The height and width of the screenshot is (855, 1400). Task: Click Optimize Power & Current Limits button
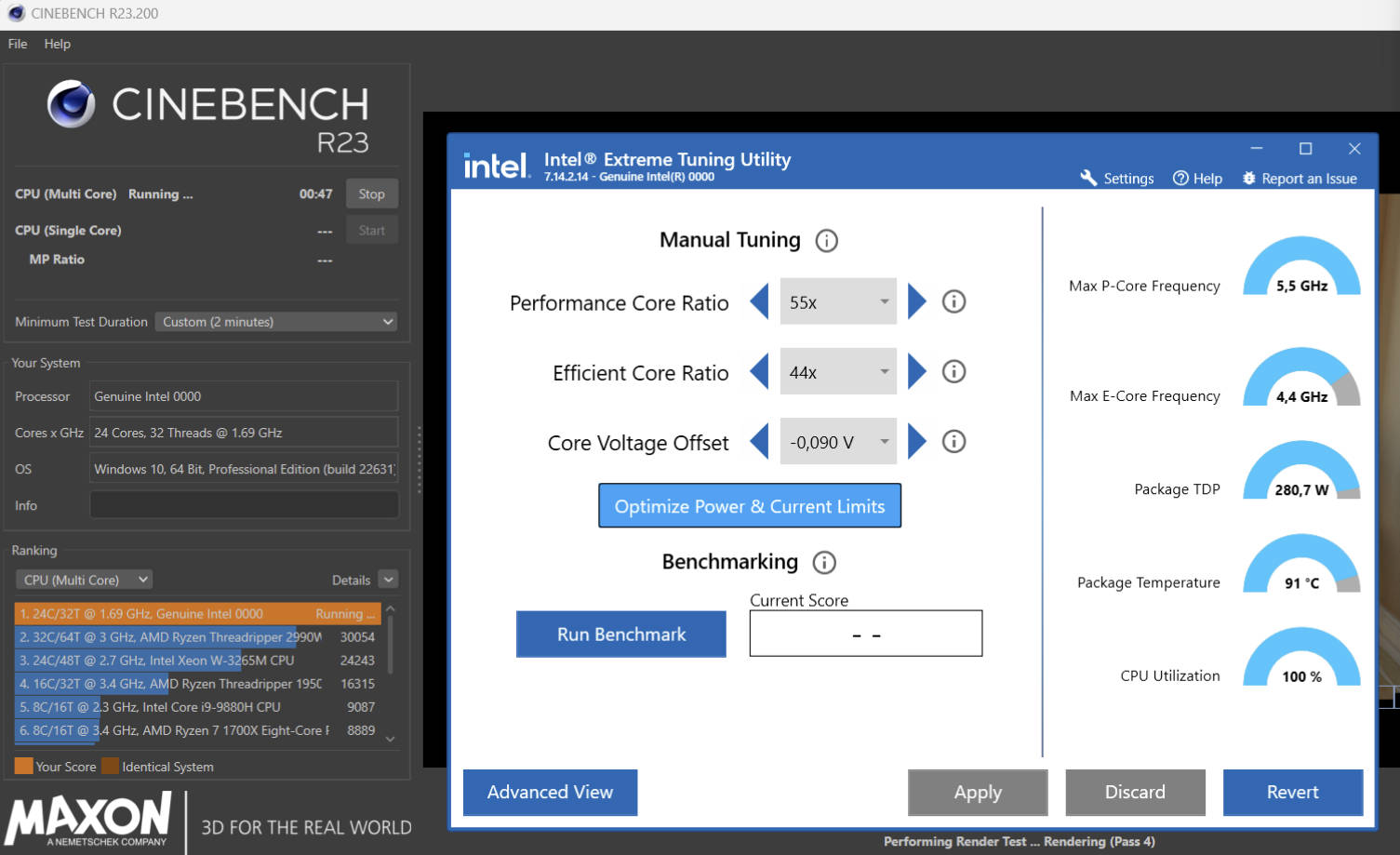click(749, 506)
